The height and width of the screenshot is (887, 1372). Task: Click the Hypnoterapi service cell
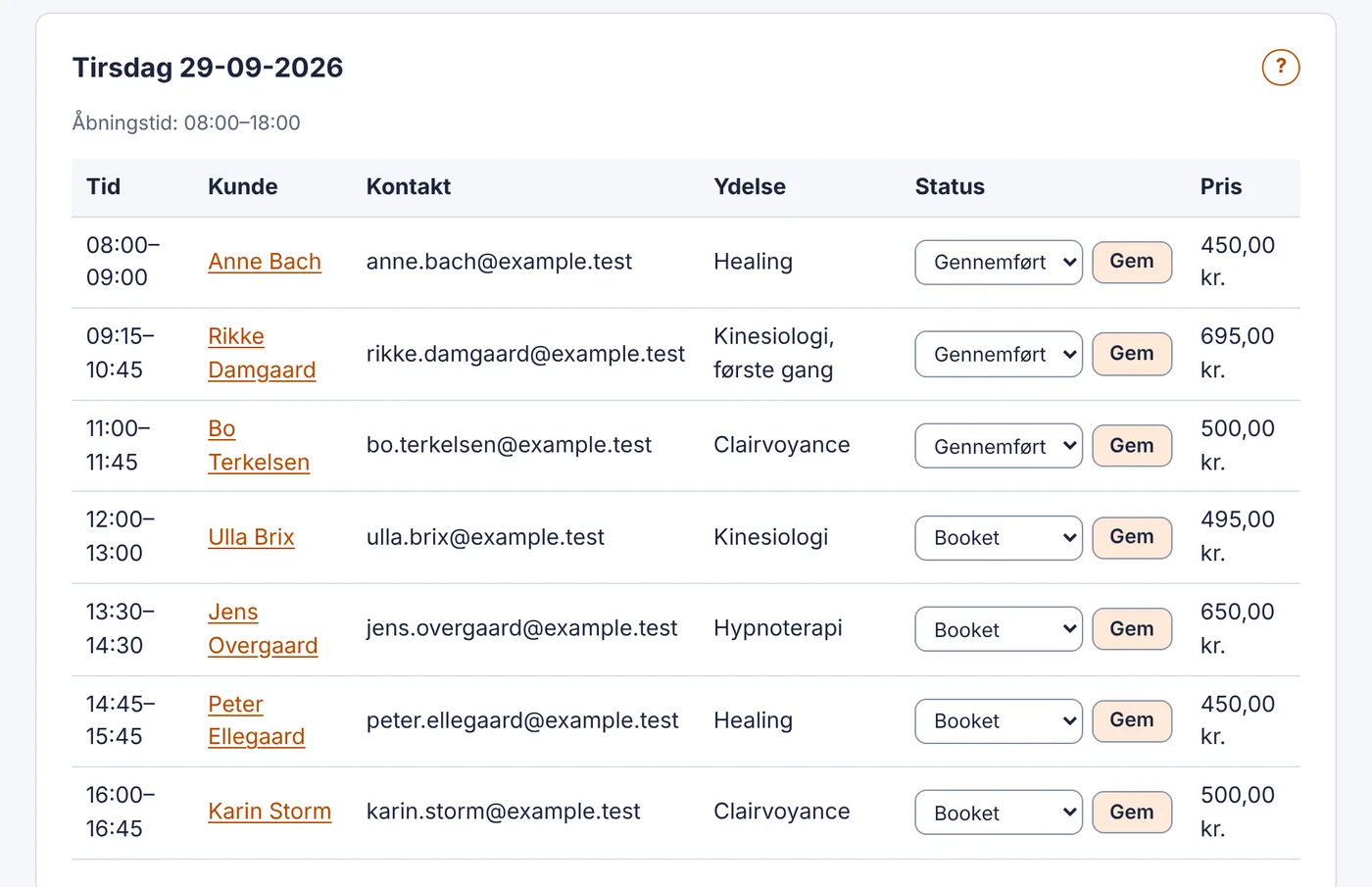pos(778,628)
